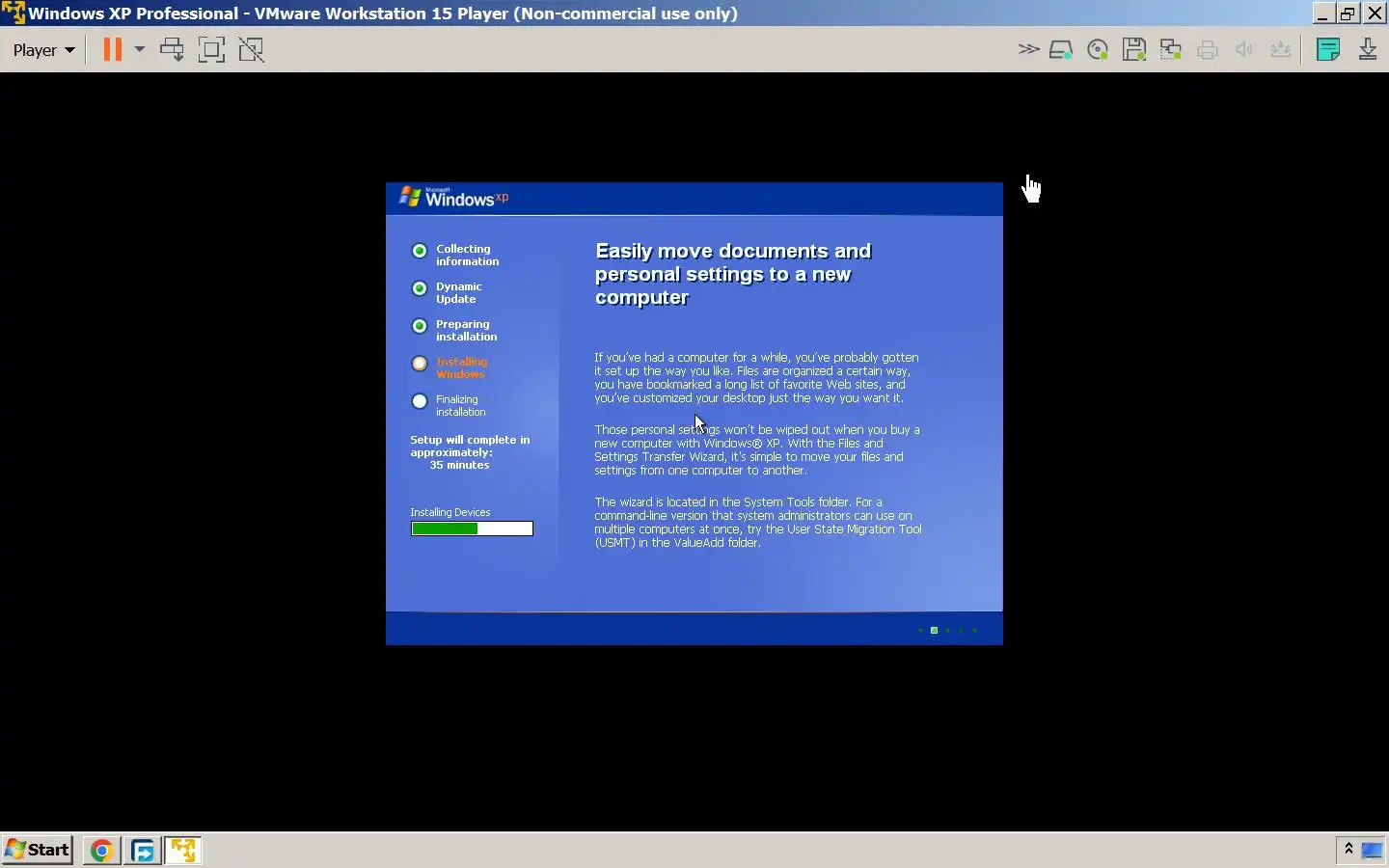
Task: Click the '35 minutes' remaining time text
Action: coord(459,465)
